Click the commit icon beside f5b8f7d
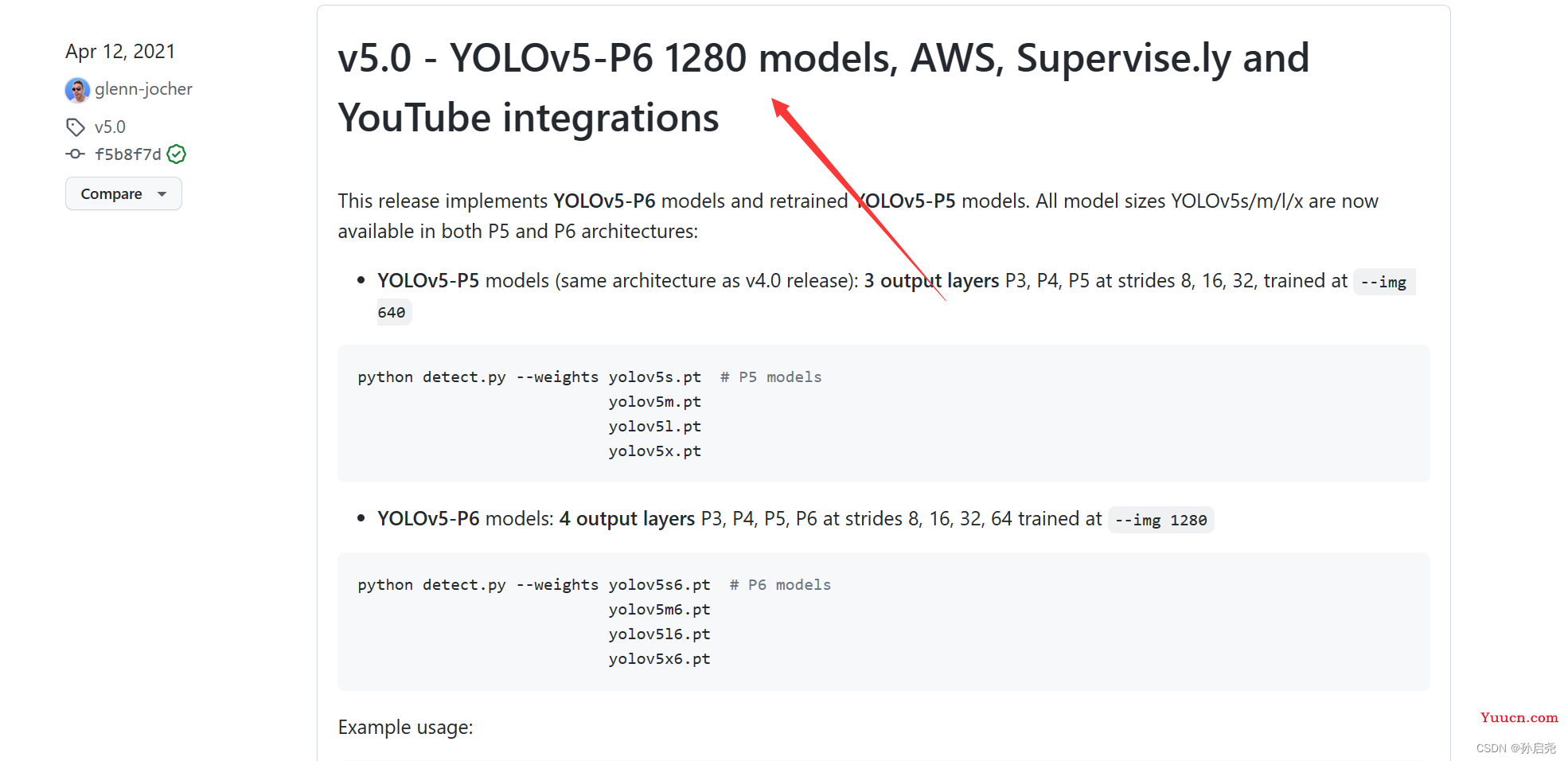The height and width of the screenshot is (761, 1568). [x=76, y=154]
